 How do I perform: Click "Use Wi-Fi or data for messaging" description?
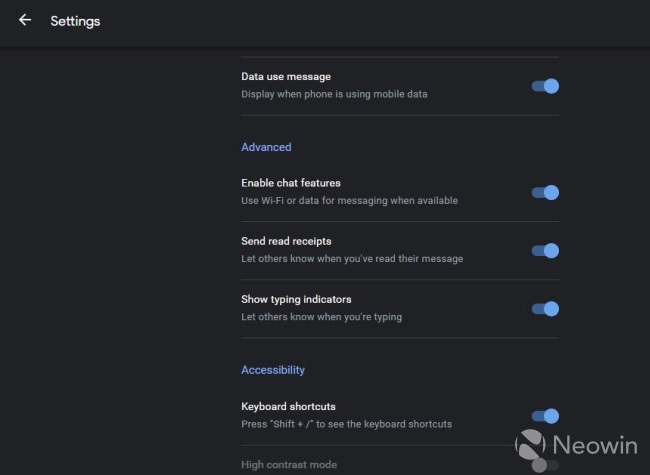pyautogui.click(x=349, y=201)
